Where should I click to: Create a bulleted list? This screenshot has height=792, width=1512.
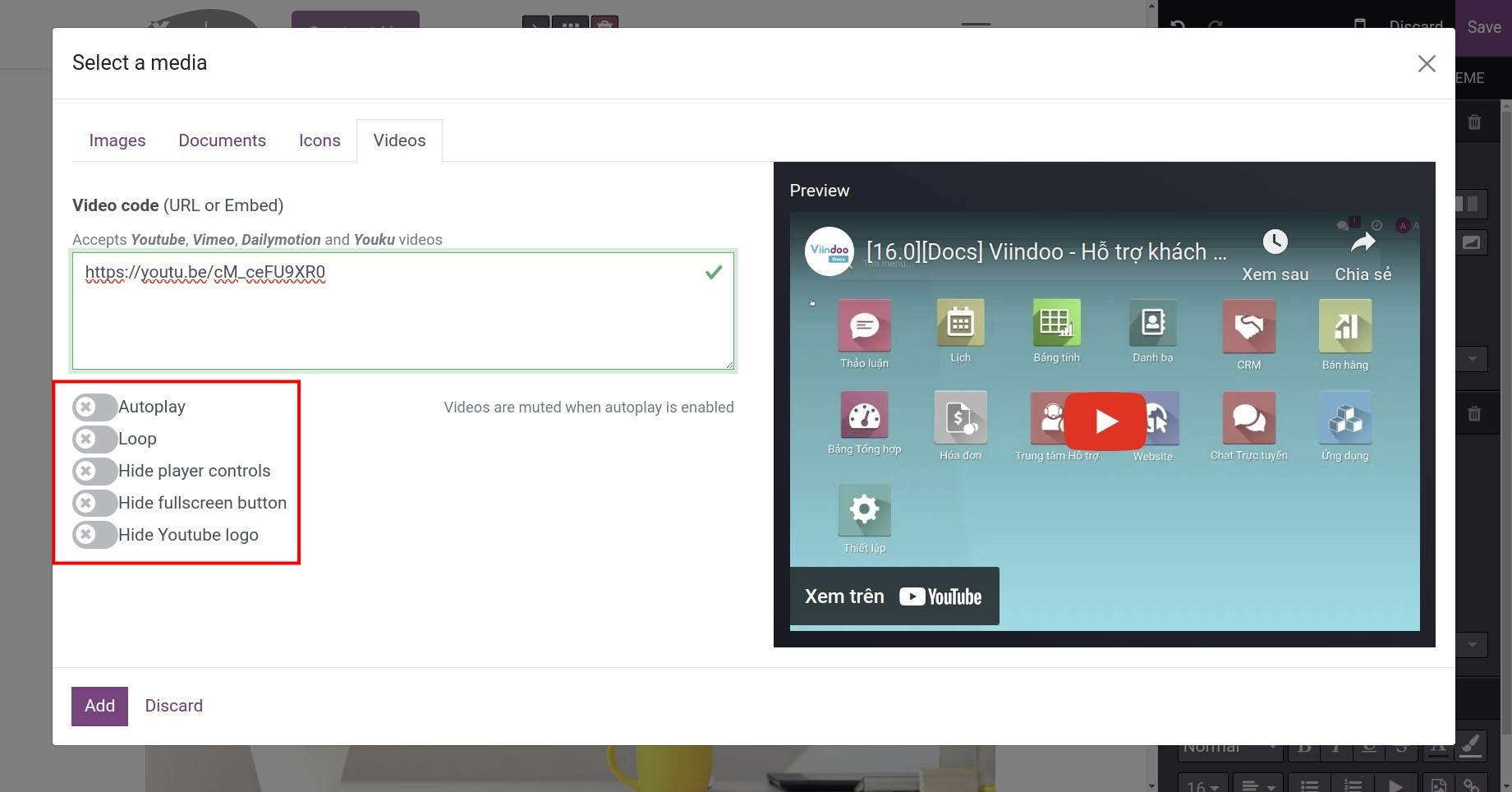(x=1310, y=785)
